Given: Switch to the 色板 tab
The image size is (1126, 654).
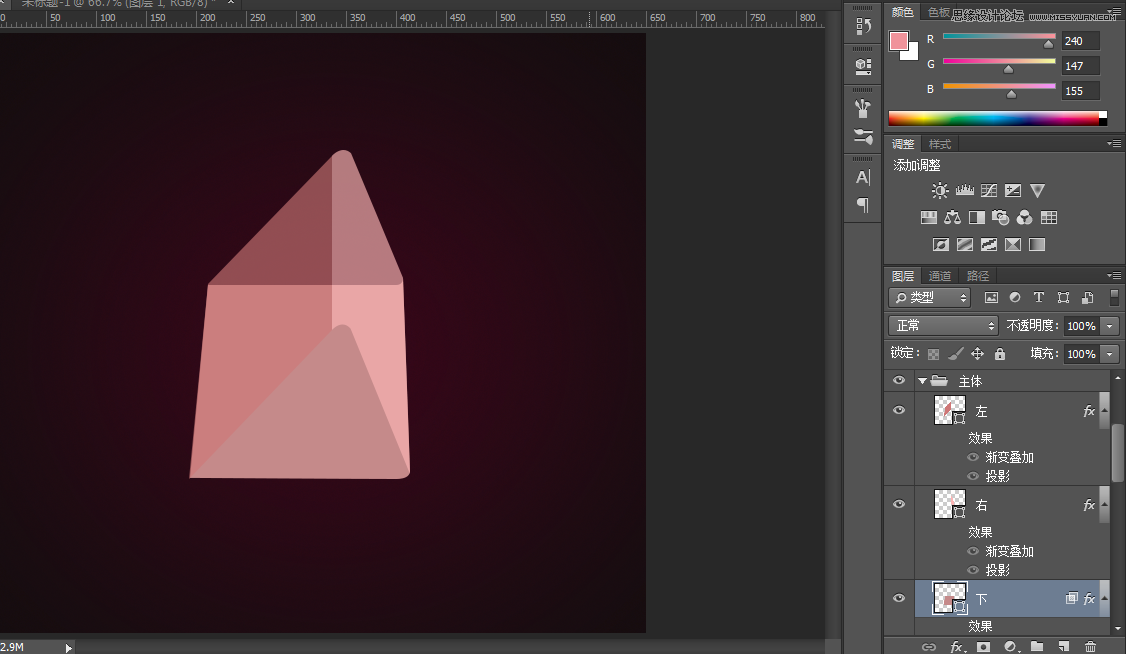Looking at the screenshot, I should pos(939,11).
